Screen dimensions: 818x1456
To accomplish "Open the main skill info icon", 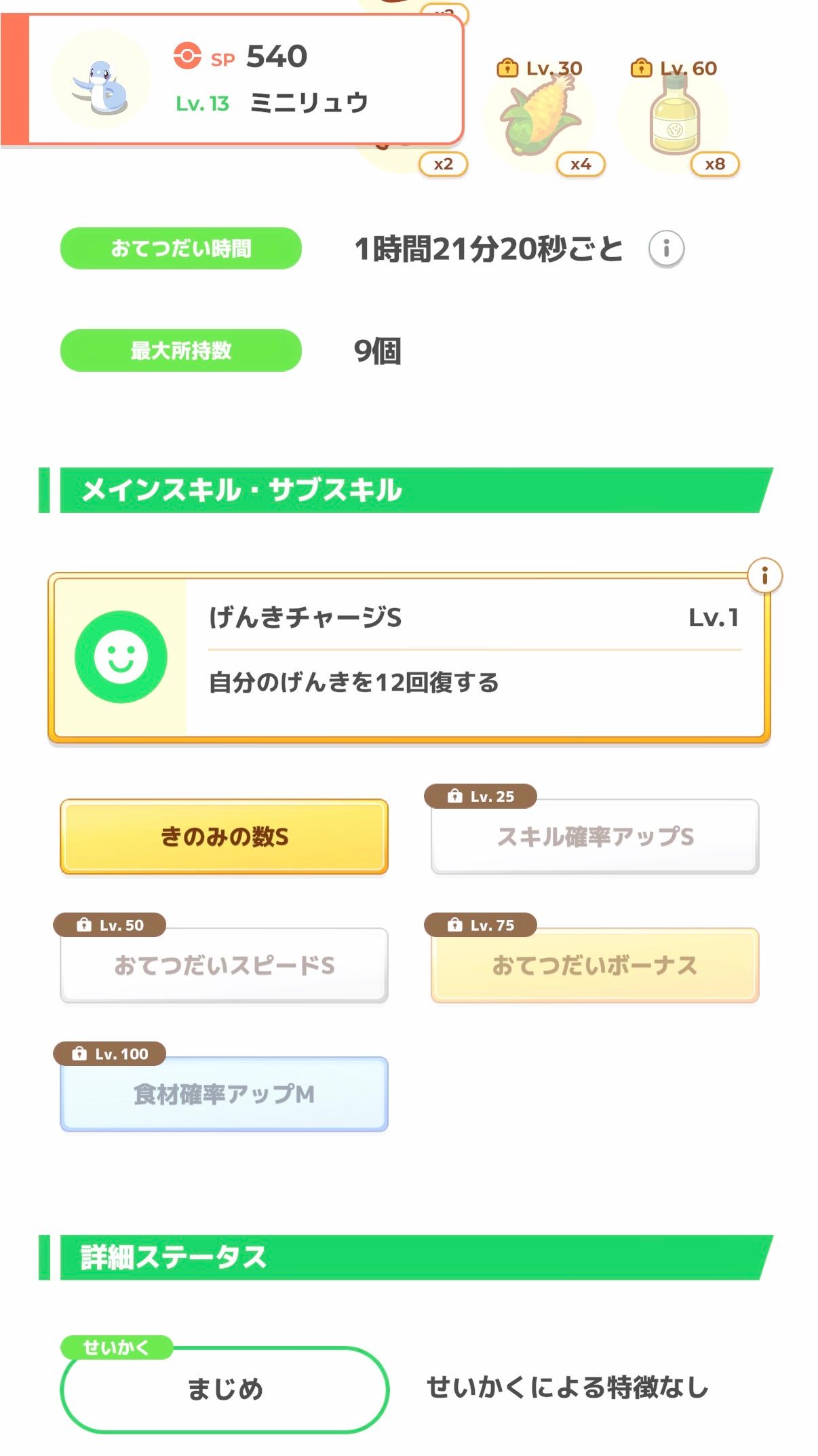I will pos(764,576).
